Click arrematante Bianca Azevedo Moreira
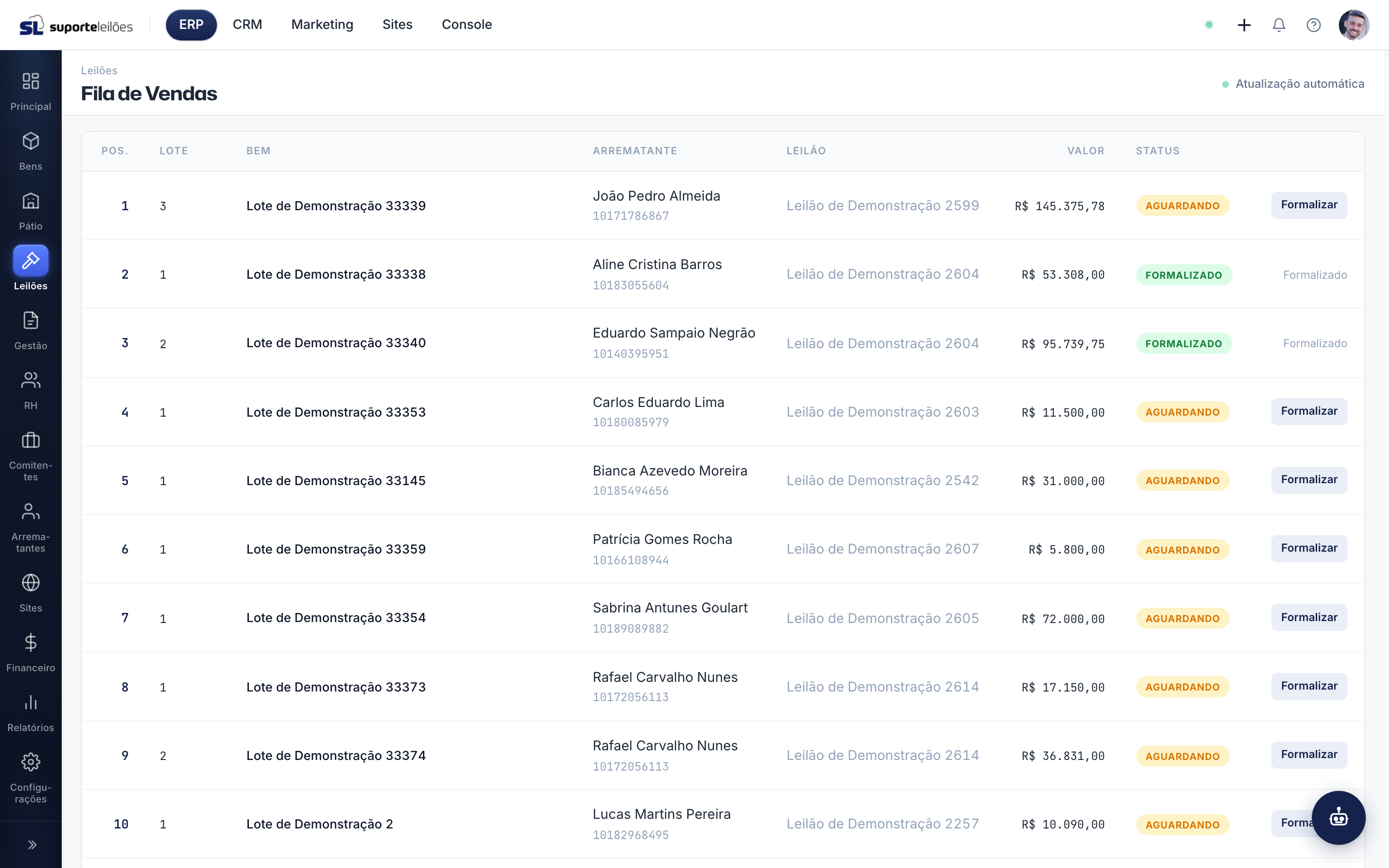1389x868 pixels. [x=670, y=471]
